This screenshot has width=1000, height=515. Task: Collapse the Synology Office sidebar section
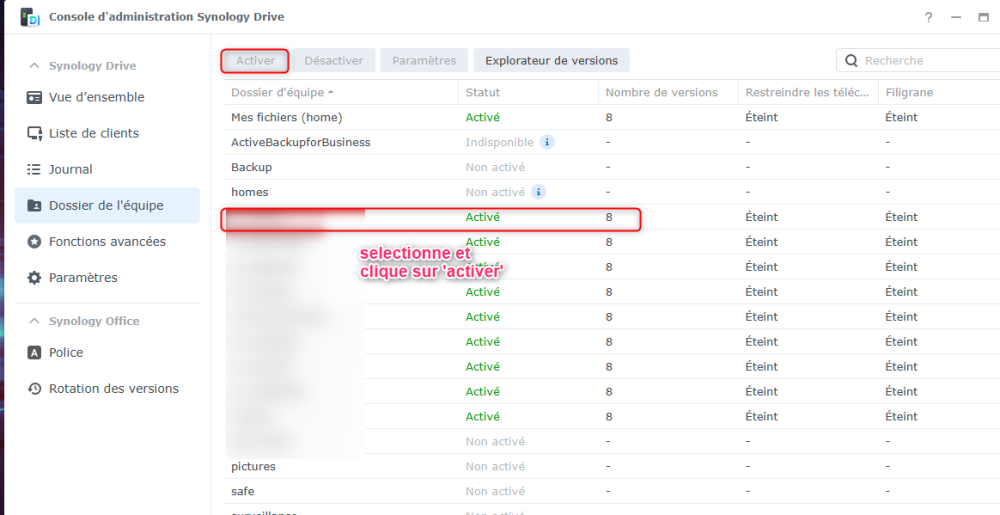point(35,321)
